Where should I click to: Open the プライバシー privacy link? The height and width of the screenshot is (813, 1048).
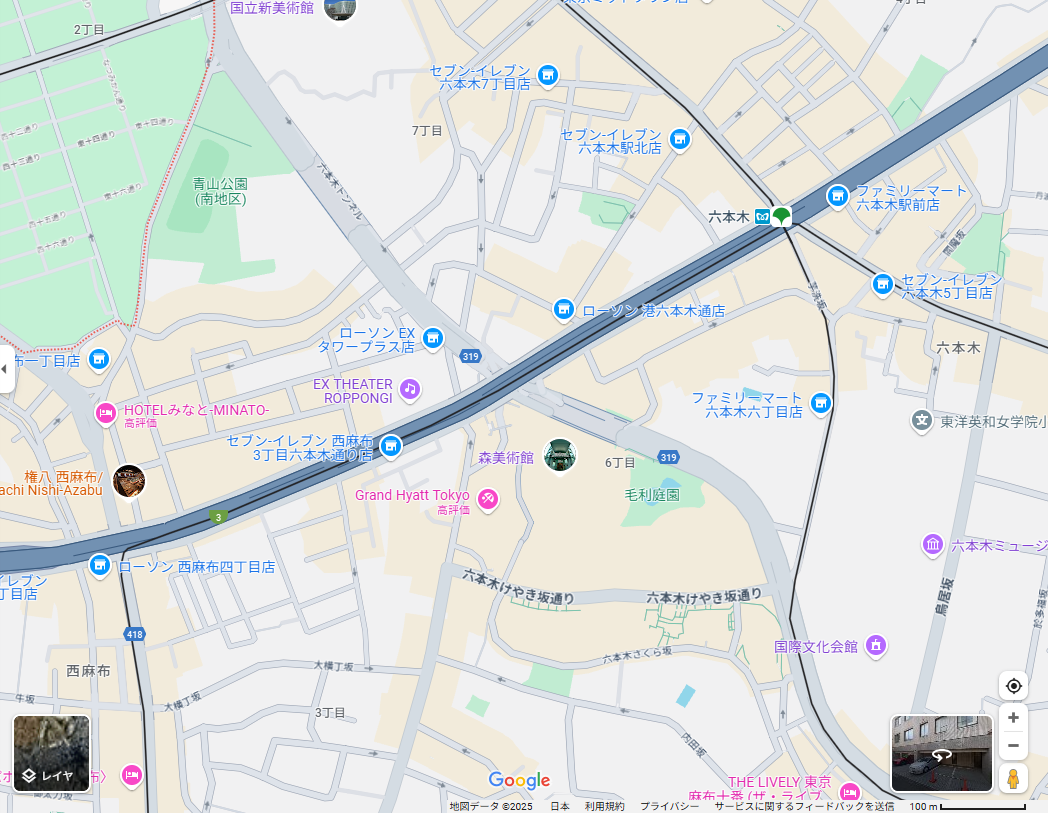pos(669,806)
